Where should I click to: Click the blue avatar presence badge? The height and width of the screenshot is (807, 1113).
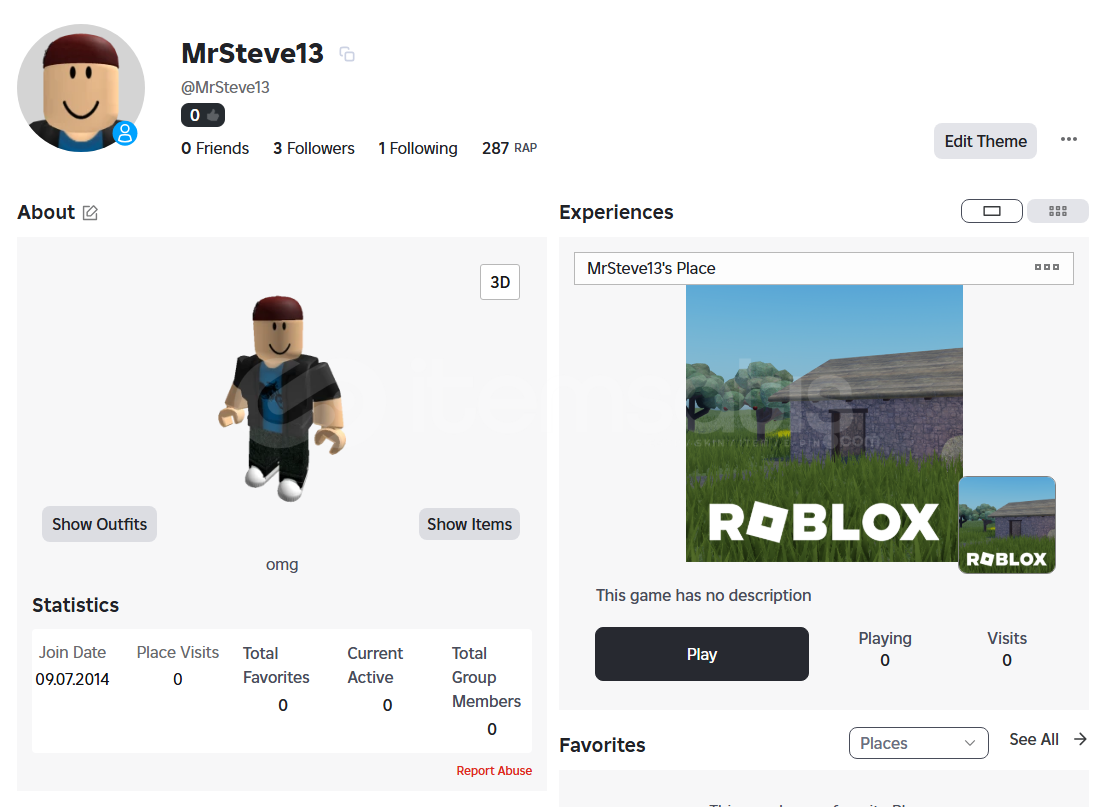tap(125, 133)
